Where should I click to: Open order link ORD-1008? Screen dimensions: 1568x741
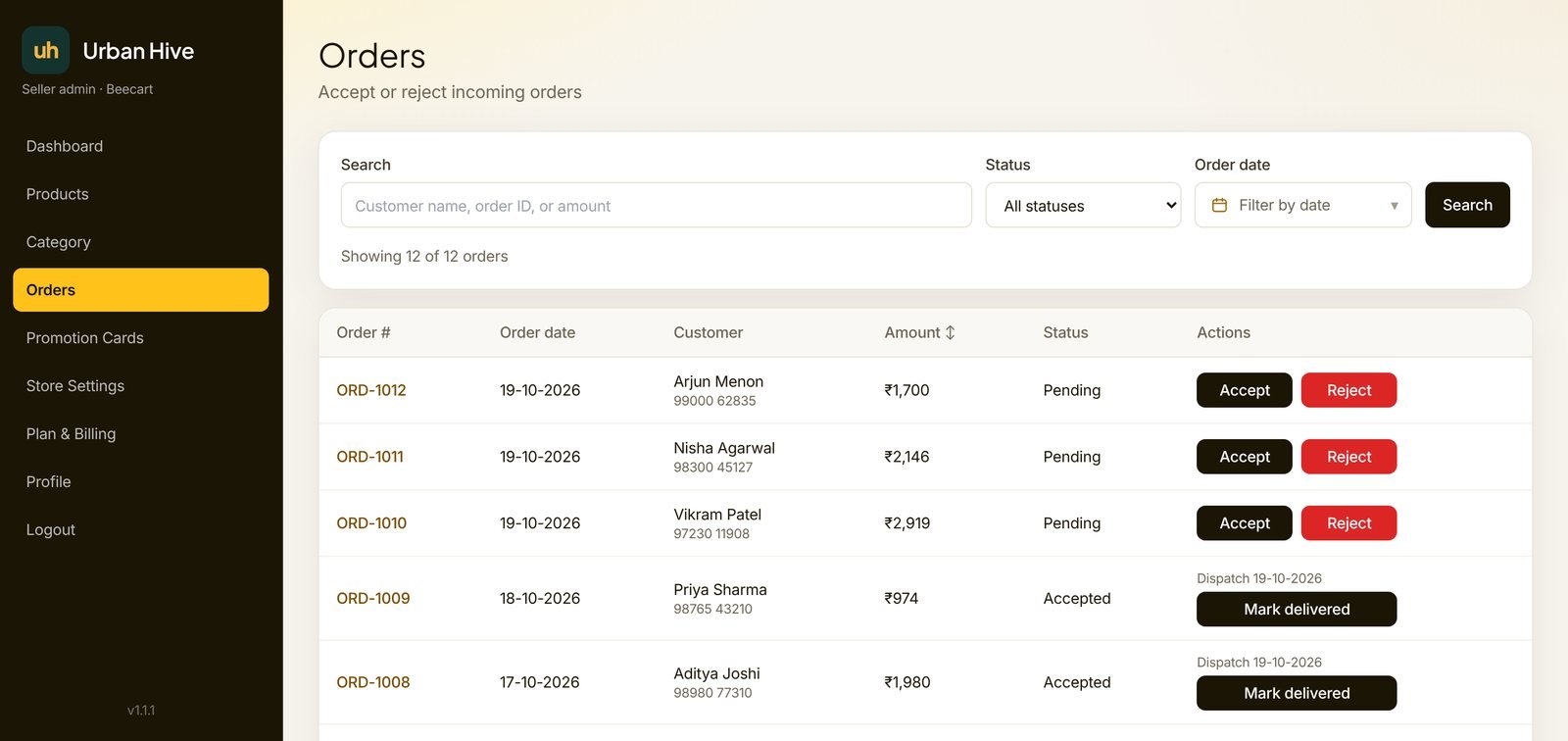tap(373, 682)
